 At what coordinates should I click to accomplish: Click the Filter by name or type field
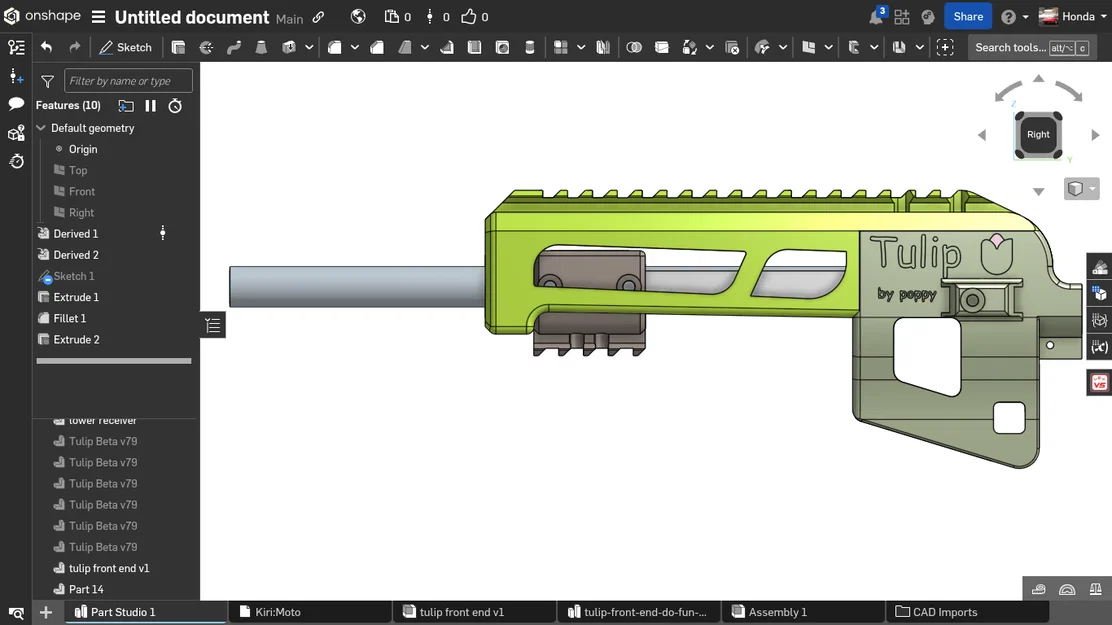(x=128, y=81)
